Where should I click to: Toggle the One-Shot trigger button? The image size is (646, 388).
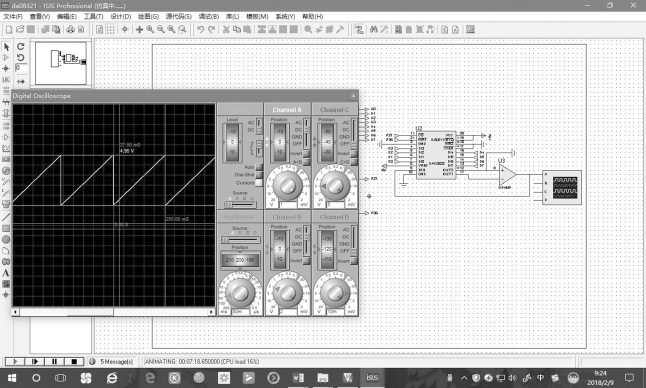(x=259, y=175)
